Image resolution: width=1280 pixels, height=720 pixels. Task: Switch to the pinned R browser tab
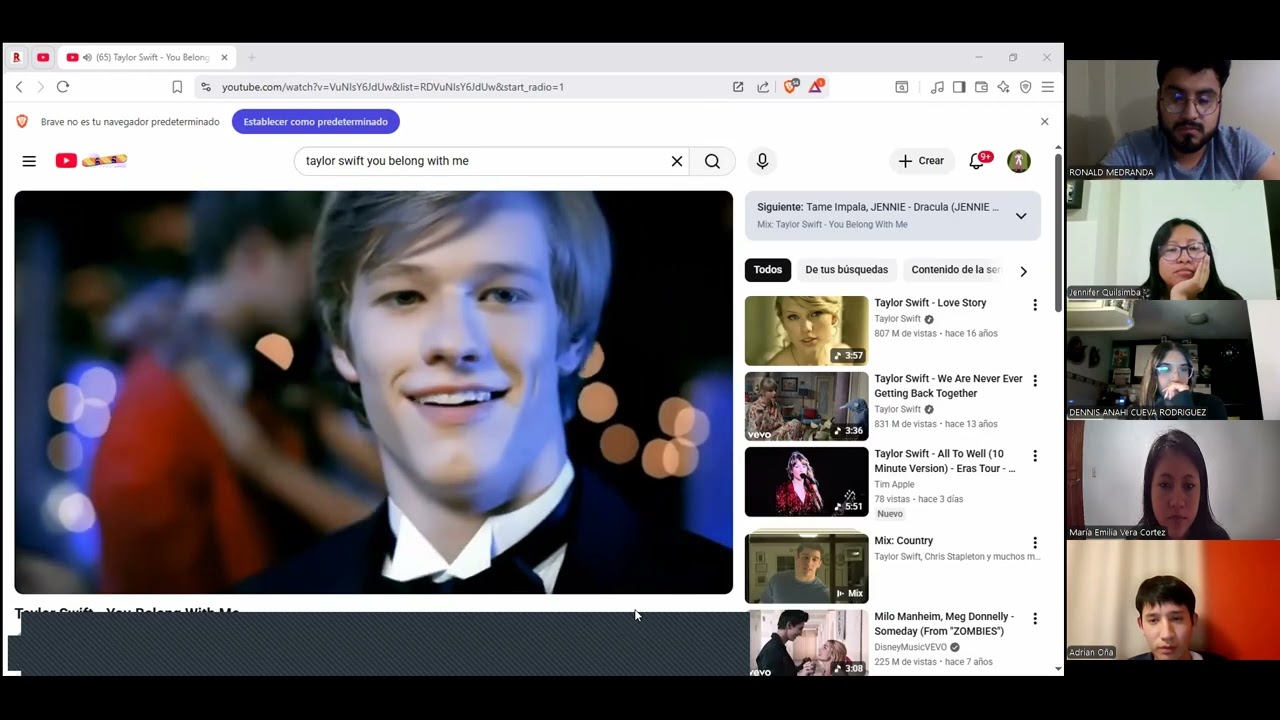pos(16,58)
